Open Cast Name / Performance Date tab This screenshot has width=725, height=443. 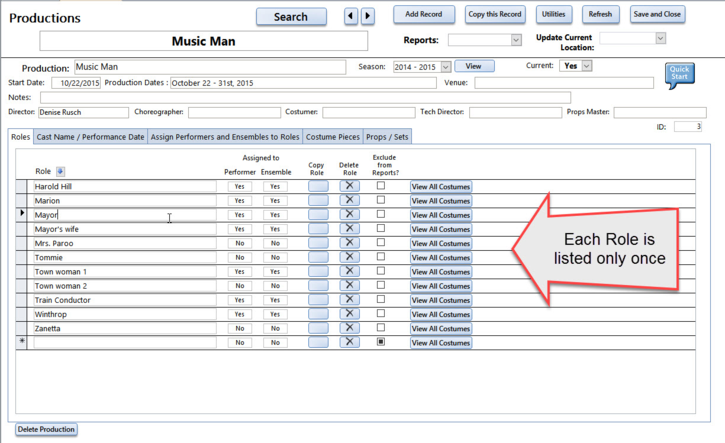pos(91,137)
